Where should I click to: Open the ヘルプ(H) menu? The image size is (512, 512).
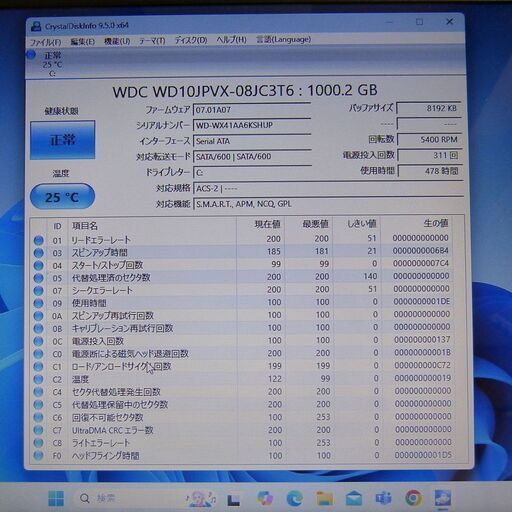(231, 40)
